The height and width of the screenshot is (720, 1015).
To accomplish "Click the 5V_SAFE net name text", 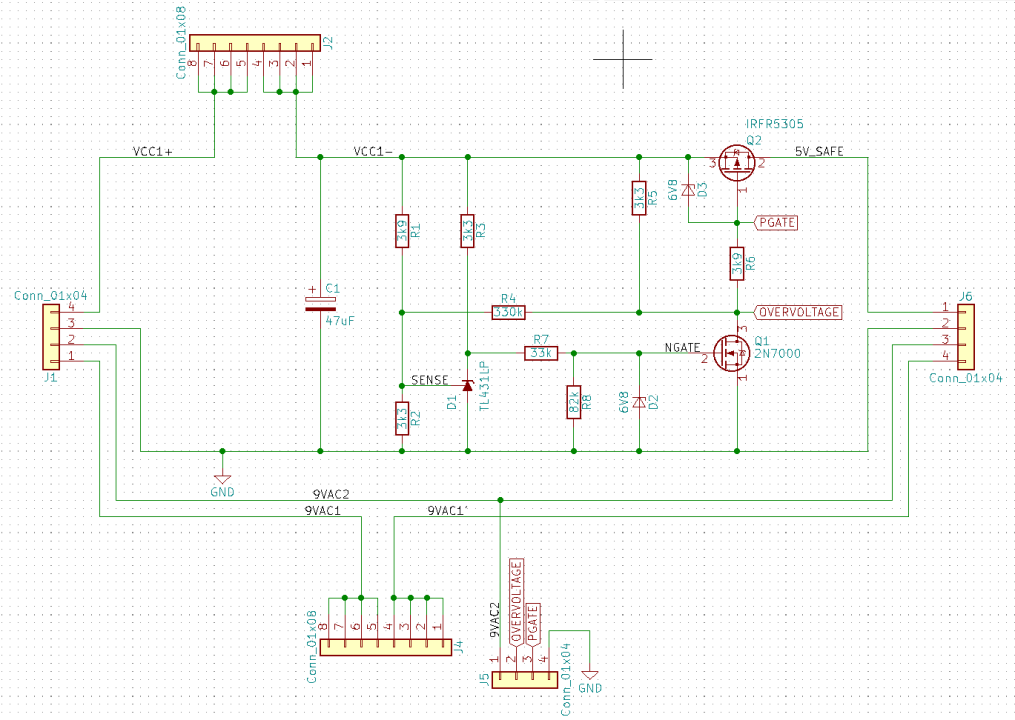I will tap(818, 151).
